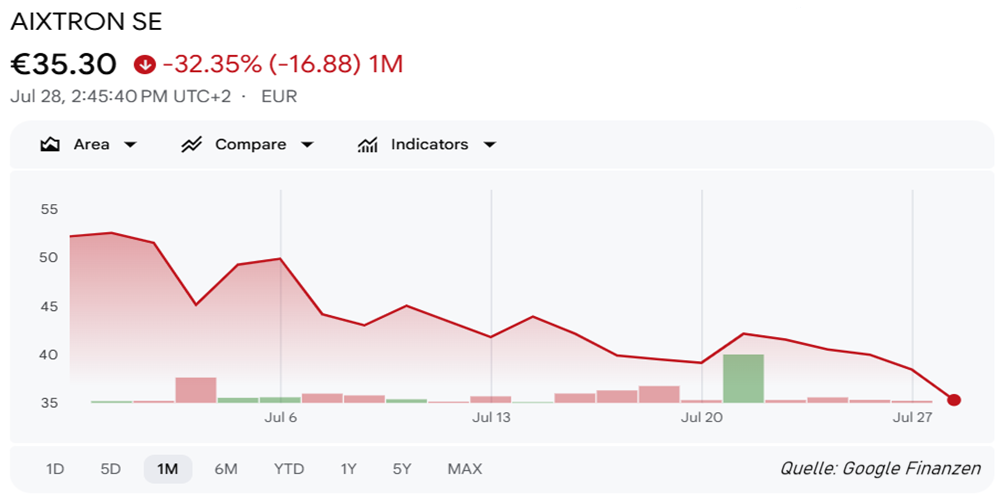Viewport: 1000px width, 500px height.
Task: Open the Area dropdown arrow
Action: pos(129,145)
